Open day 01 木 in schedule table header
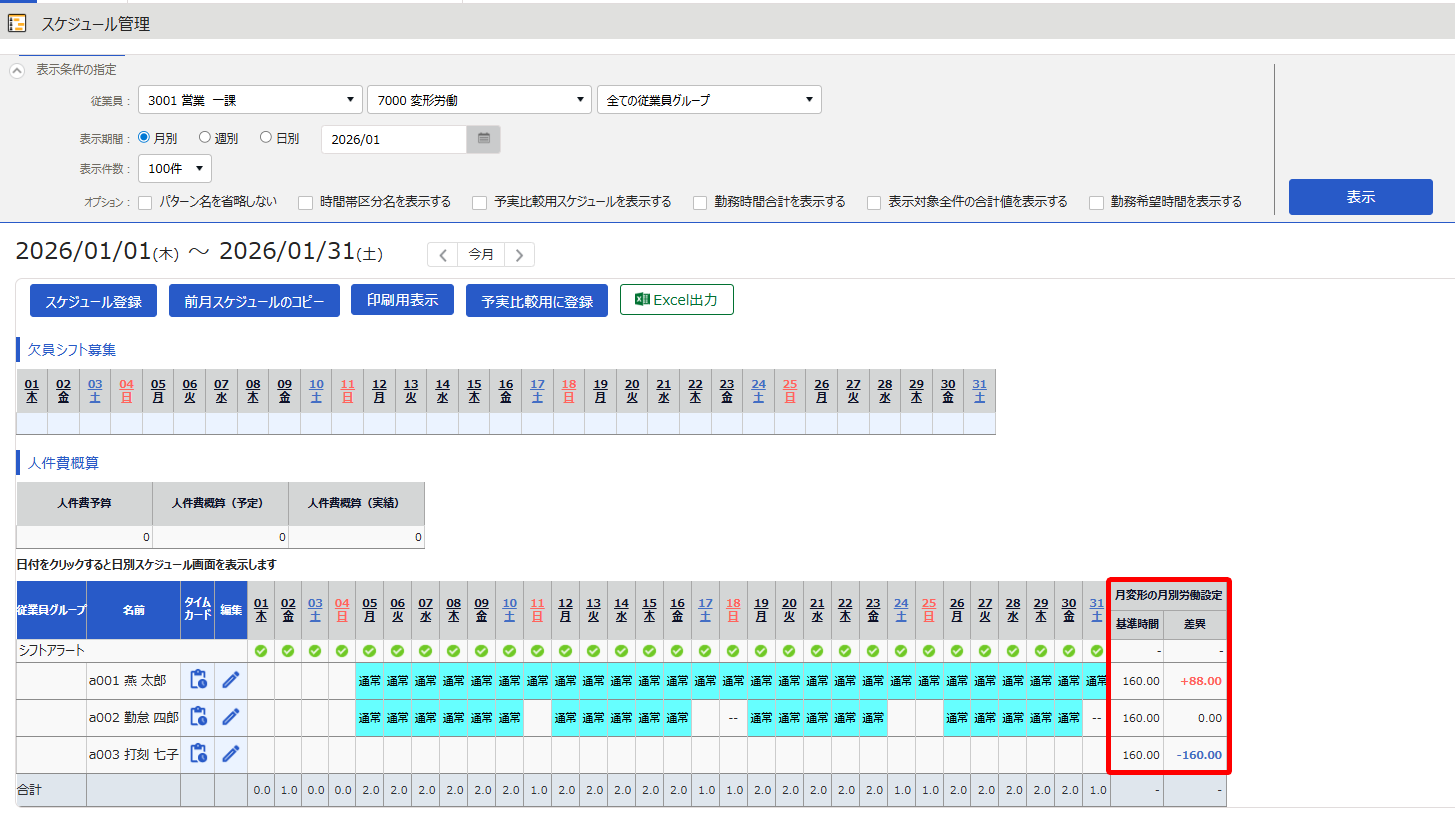The width and height of the screenshot is (1455, 827). (x=262, y=610)
